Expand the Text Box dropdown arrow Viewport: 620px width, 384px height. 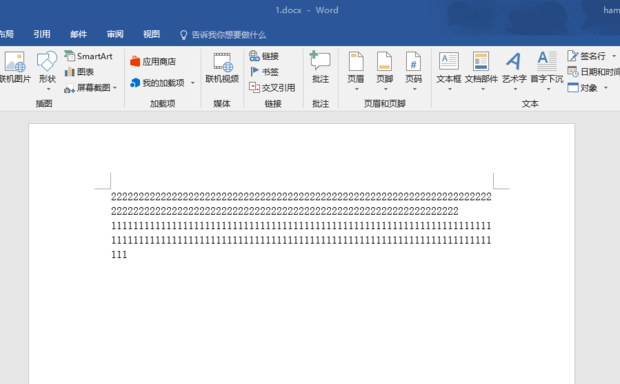pyautogui.click(x=450, y=89)
